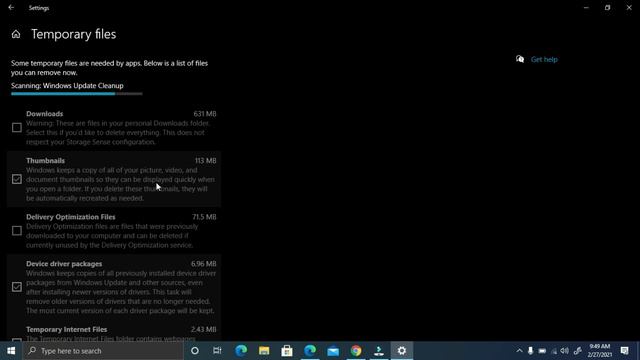Restore down the Settings window
This screenshot has height=360, width=640.
pos(607,7)
